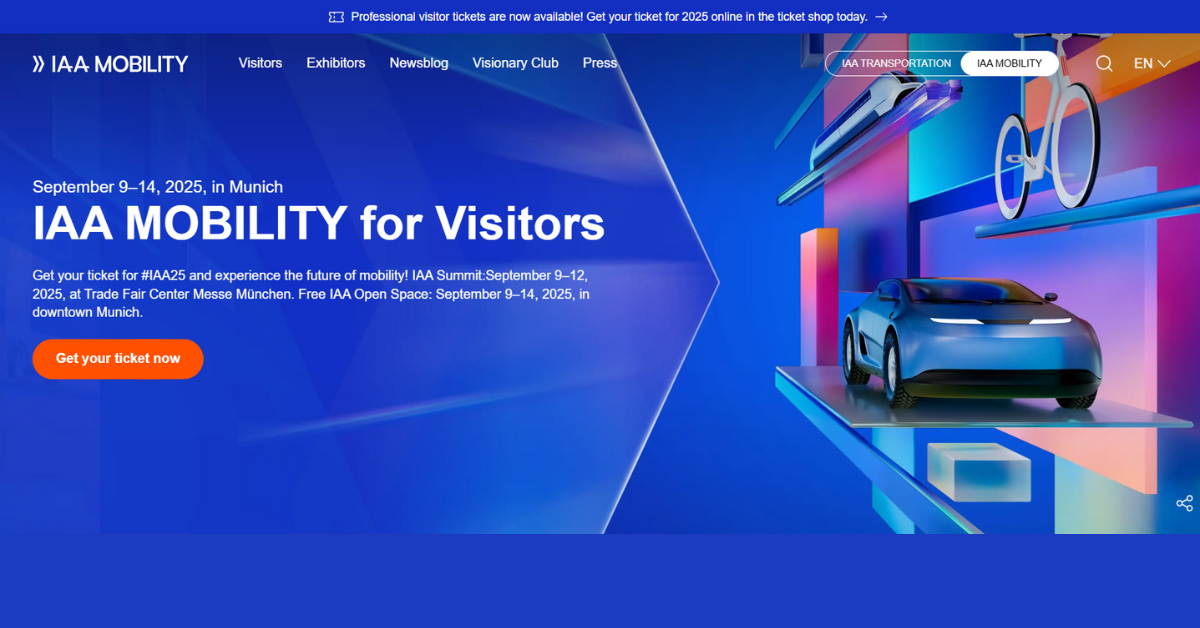The height and width of the screenshot is (628, 1200).
Task: Expand the EN language dropdown
Action: 1152,64
